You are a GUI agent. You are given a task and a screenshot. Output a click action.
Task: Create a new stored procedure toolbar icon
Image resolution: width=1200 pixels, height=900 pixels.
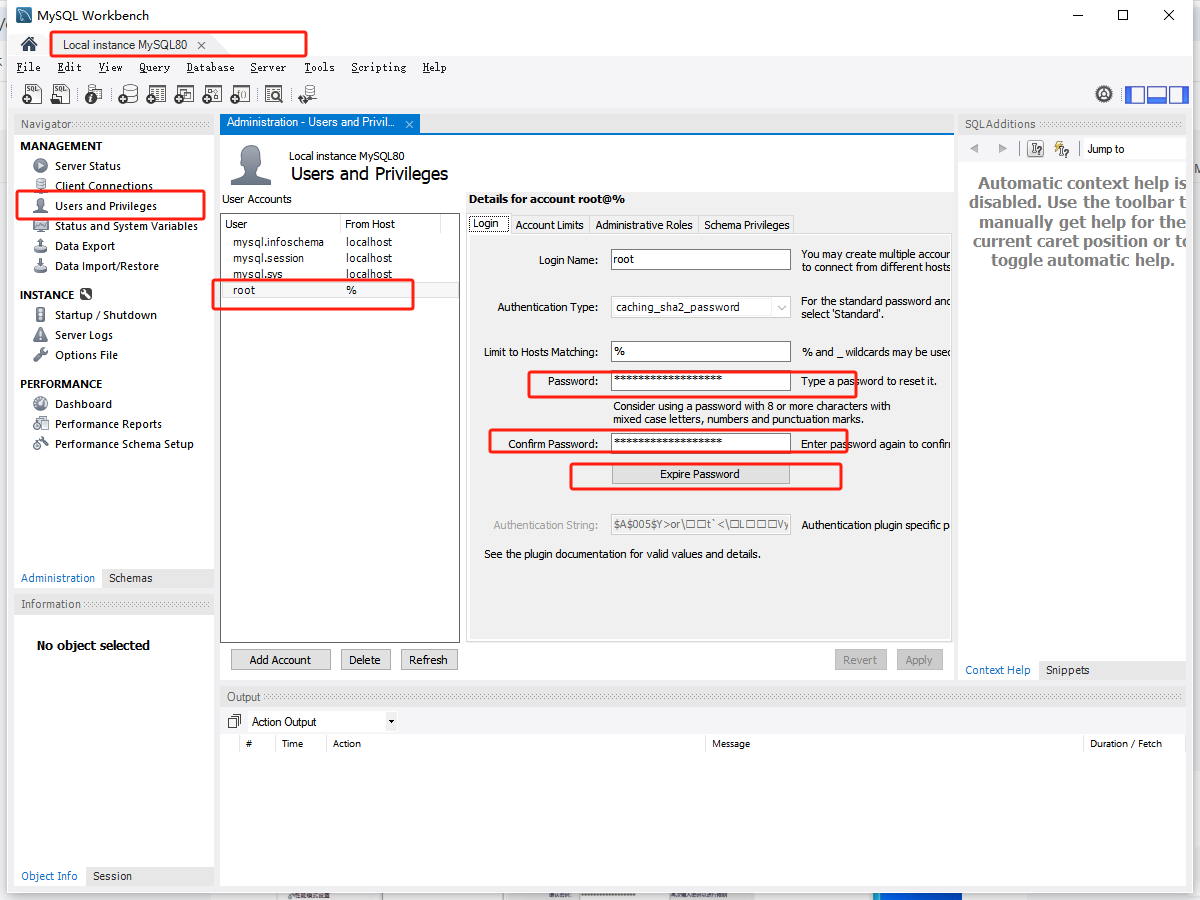click(212, 94)
